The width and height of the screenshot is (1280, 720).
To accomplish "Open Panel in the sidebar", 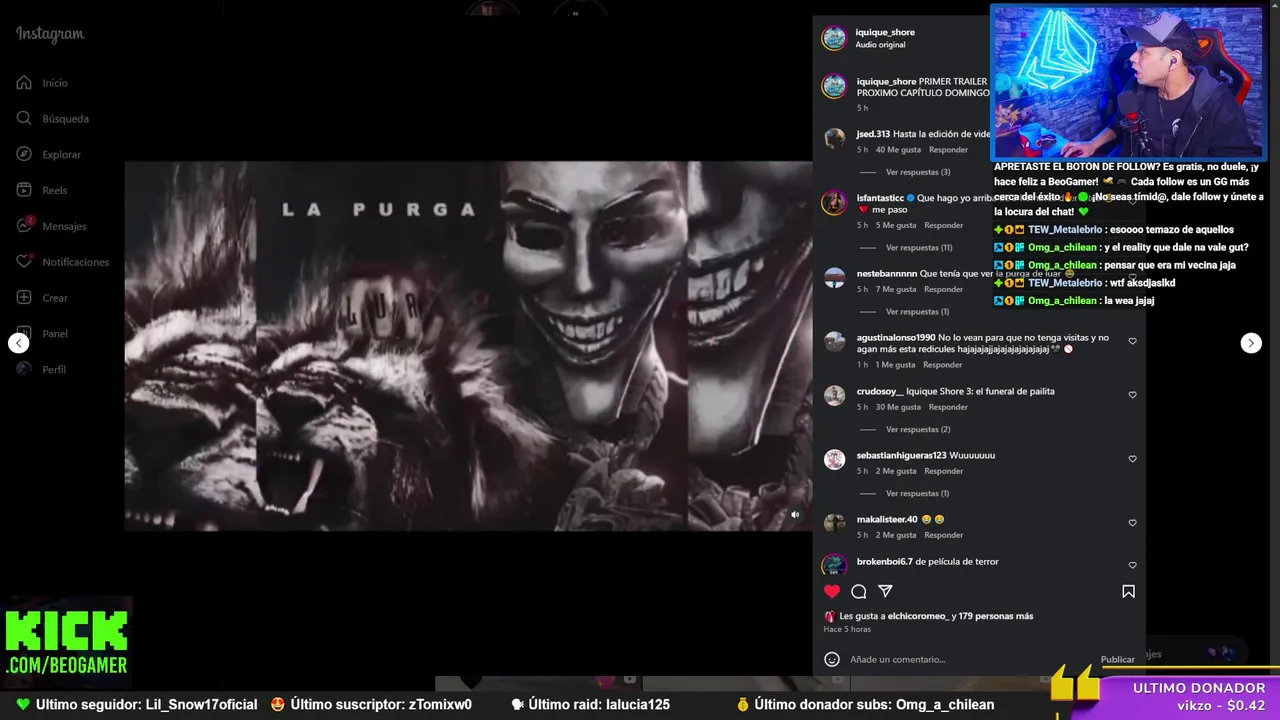I will point(42,334).
